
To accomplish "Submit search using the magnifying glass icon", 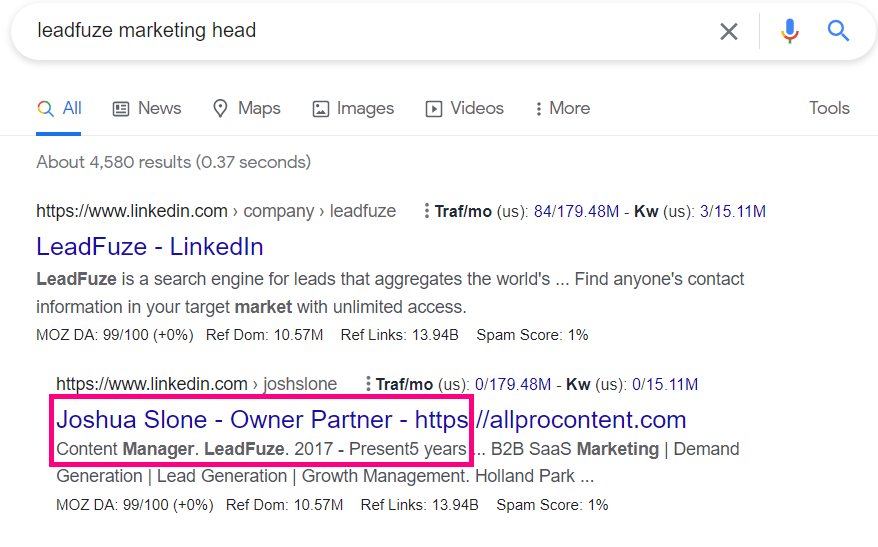I will [838, 30].
